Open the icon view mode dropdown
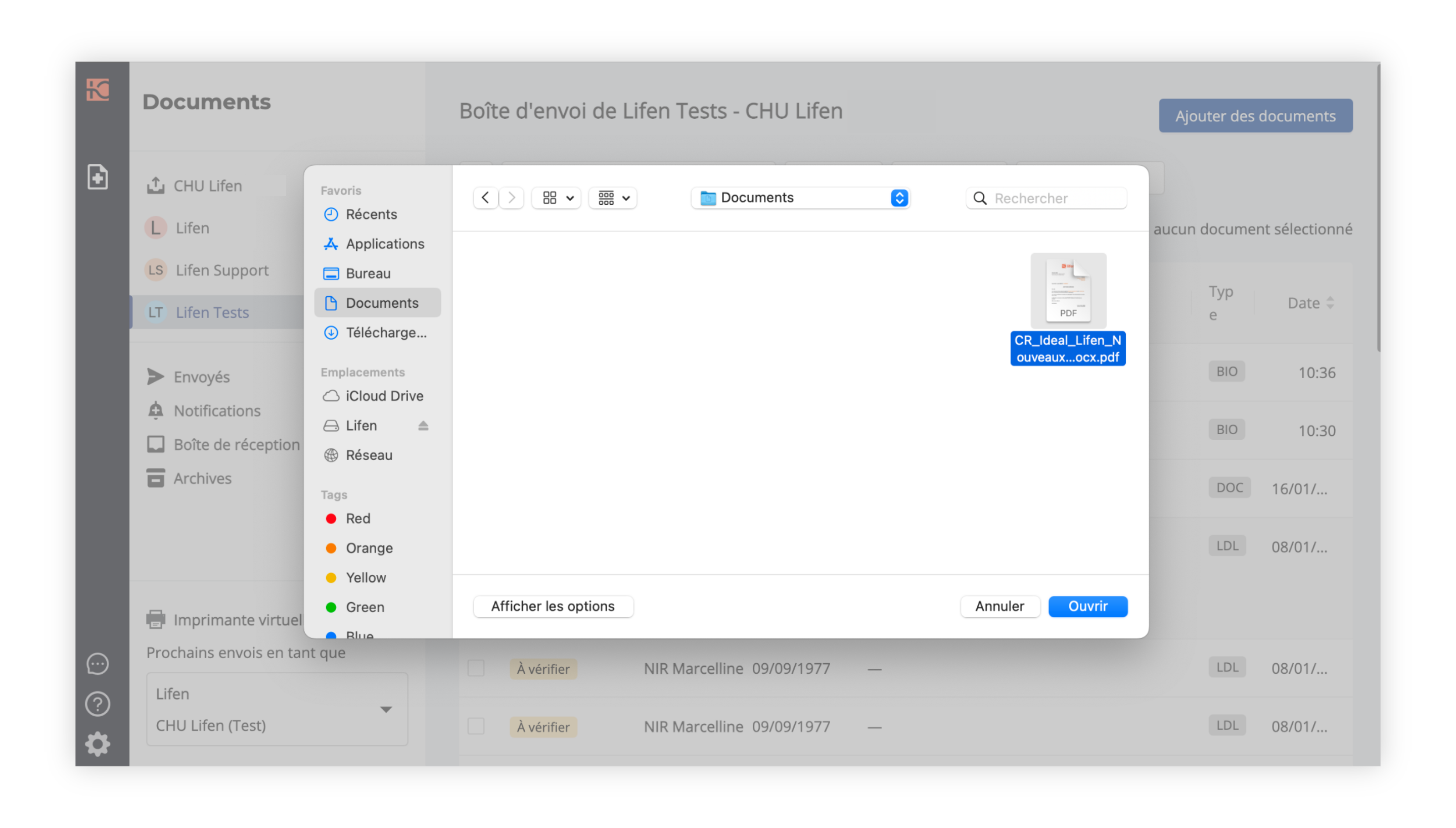The image size is (1456, 828). click(x=557, y=198)
